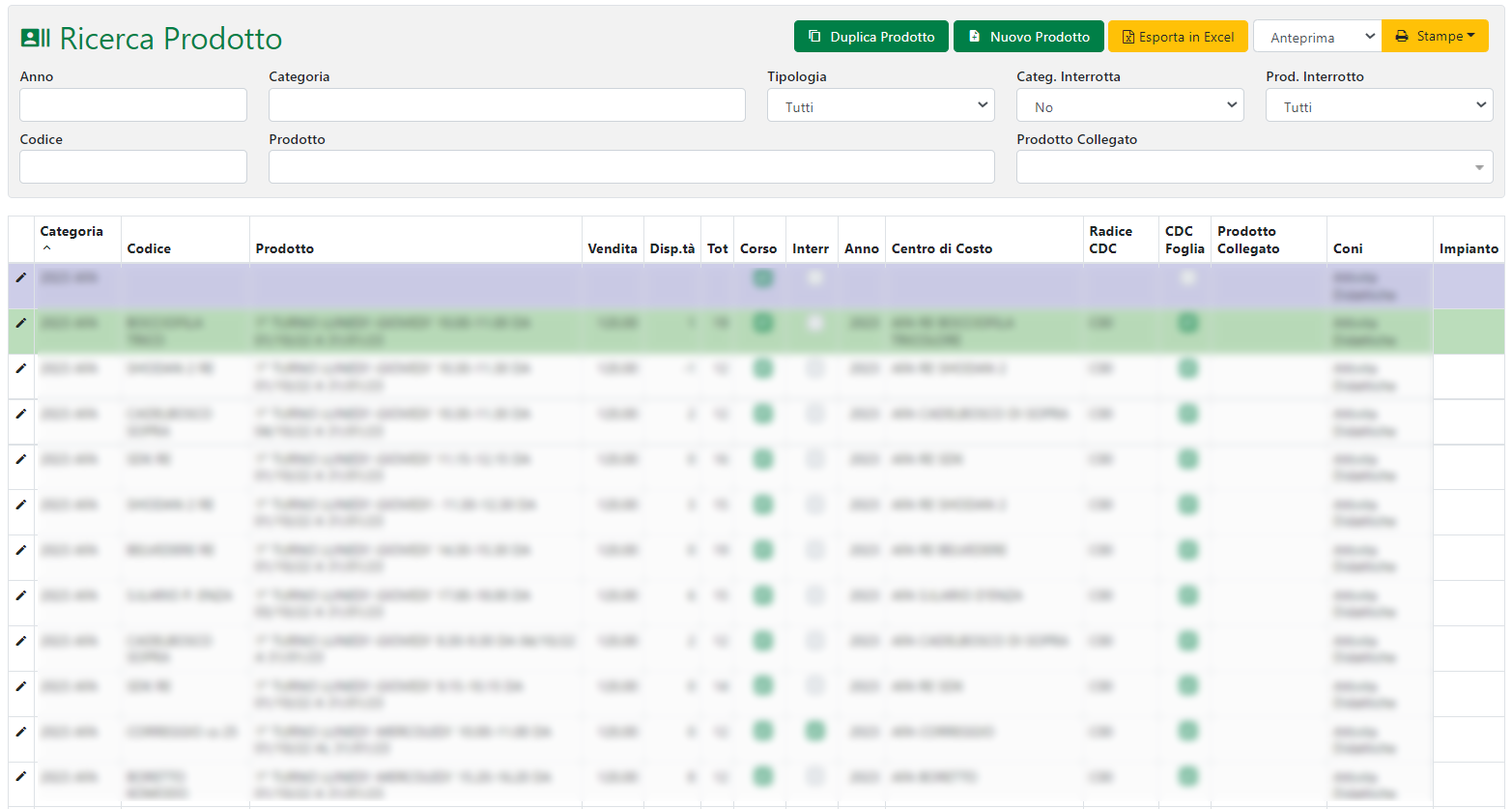Open the Tipologia dropdown
This screenshot has height=809, width=1512.
pos(880,105)
